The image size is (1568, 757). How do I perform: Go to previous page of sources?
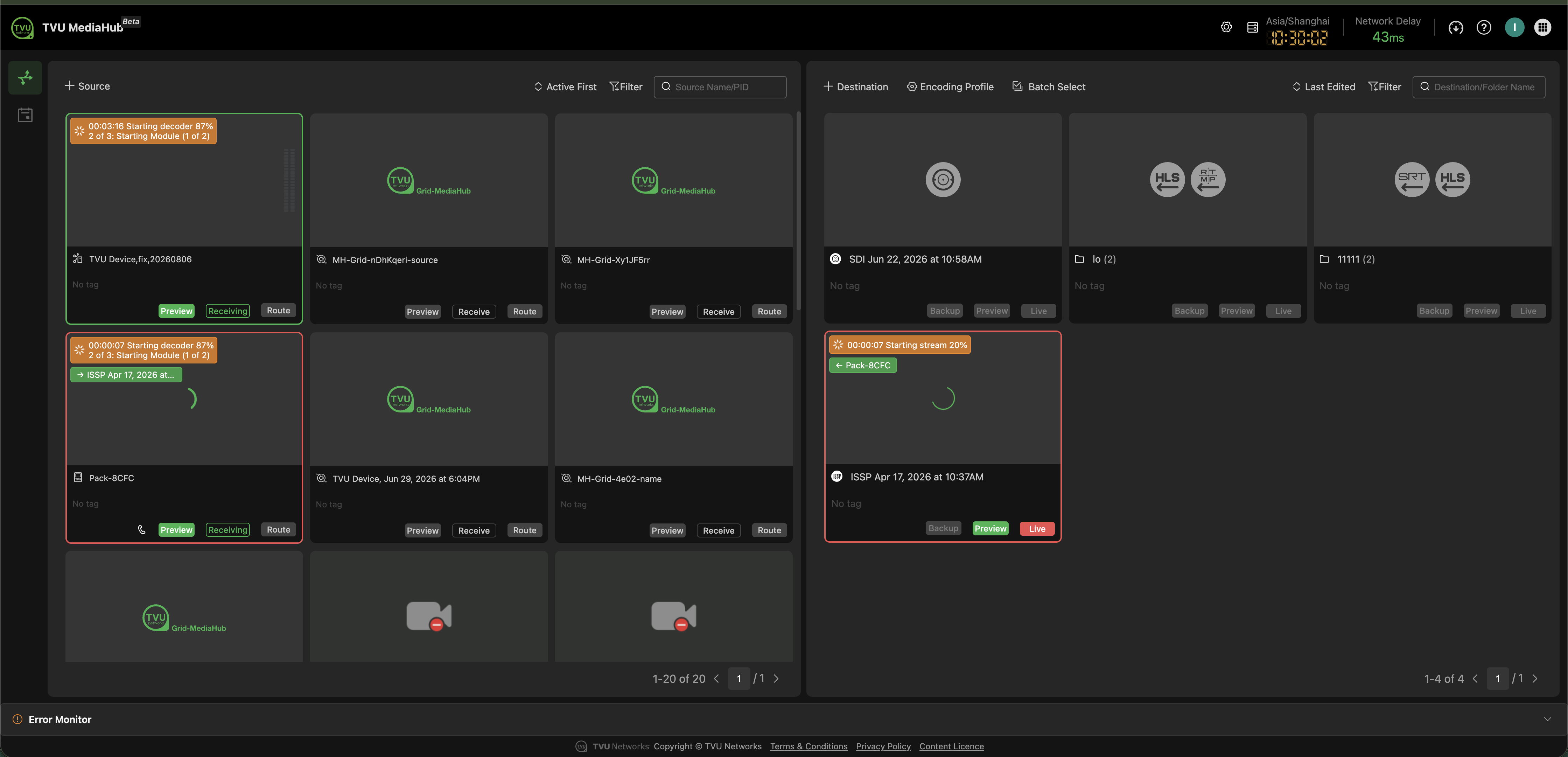coord(716,679)
